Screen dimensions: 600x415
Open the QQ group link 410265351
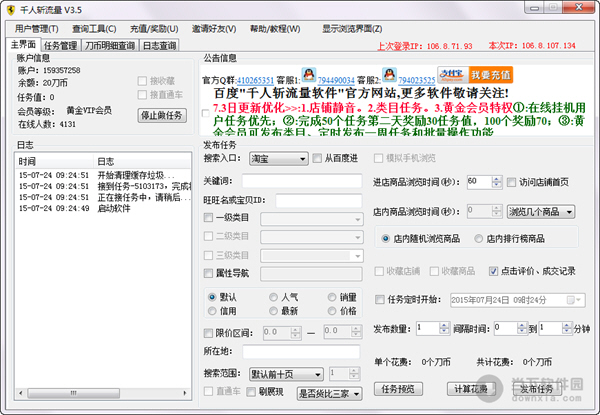tap(255, 80)
